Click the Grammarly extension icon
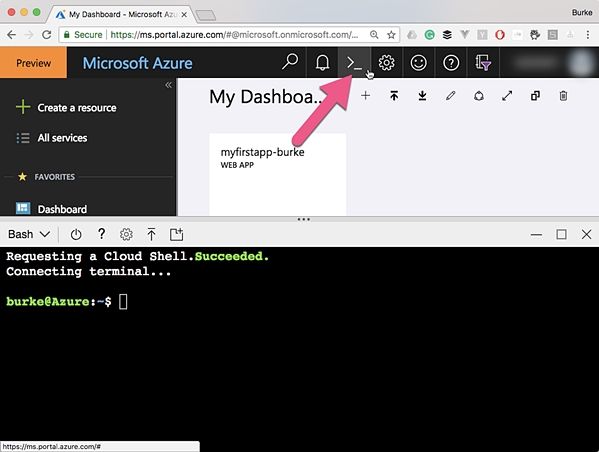This screenshot has height=452, width=599. point(429,35)
